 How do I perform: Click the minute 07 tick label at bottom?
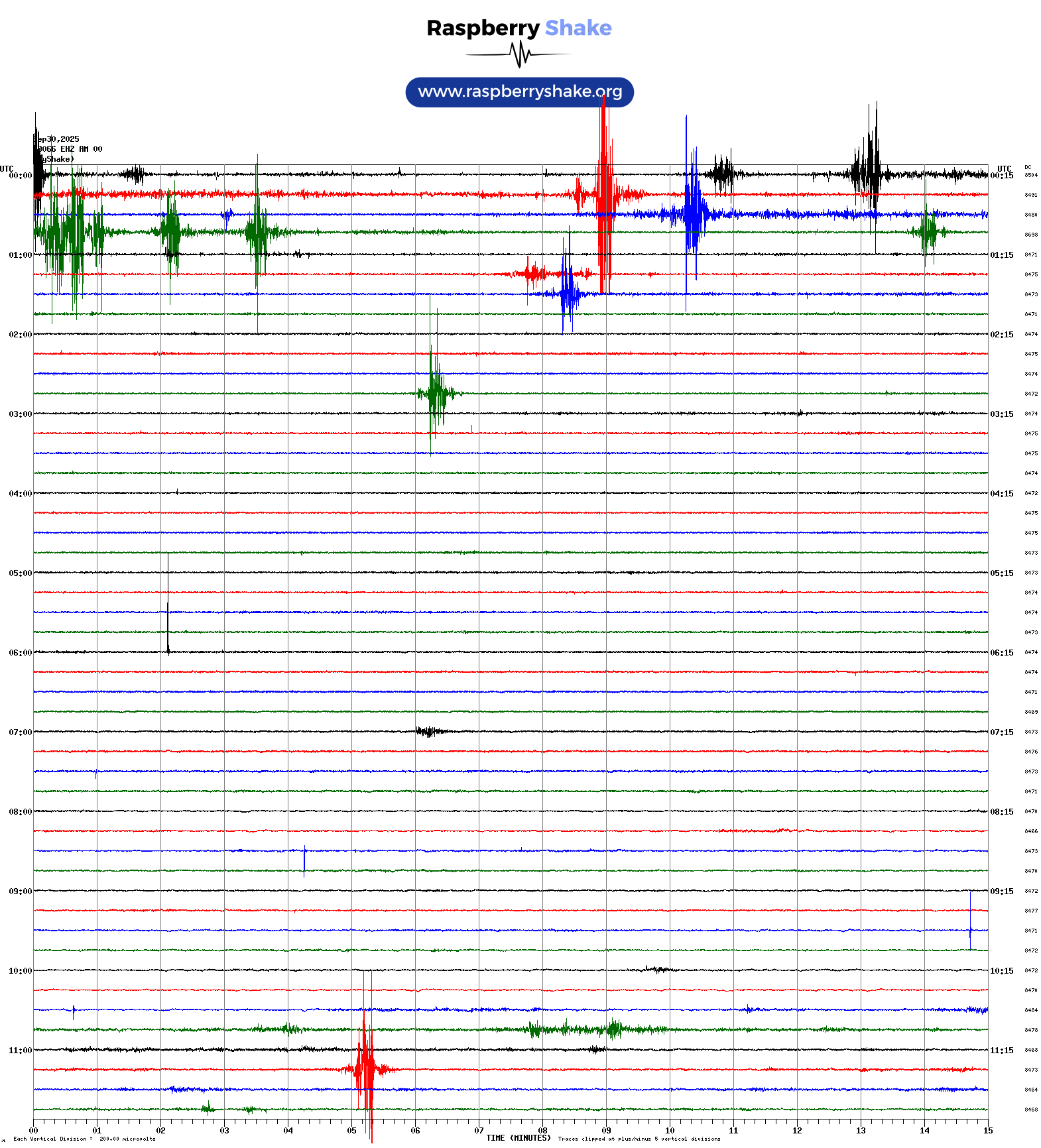[x=479, y=1131]
